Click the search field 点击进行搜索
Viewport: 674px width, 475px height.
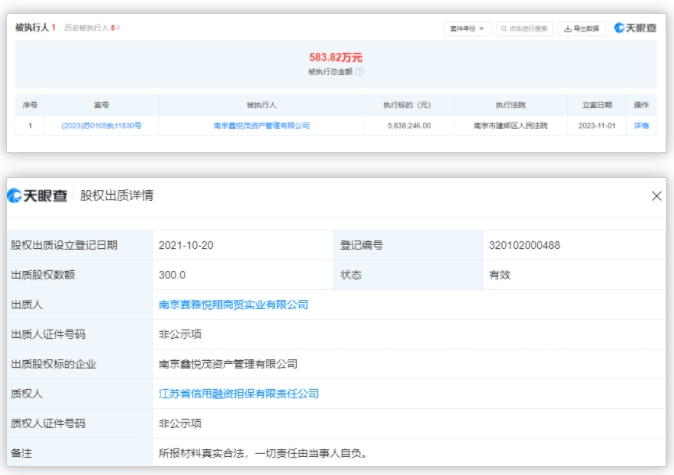[x=524, y=29]
